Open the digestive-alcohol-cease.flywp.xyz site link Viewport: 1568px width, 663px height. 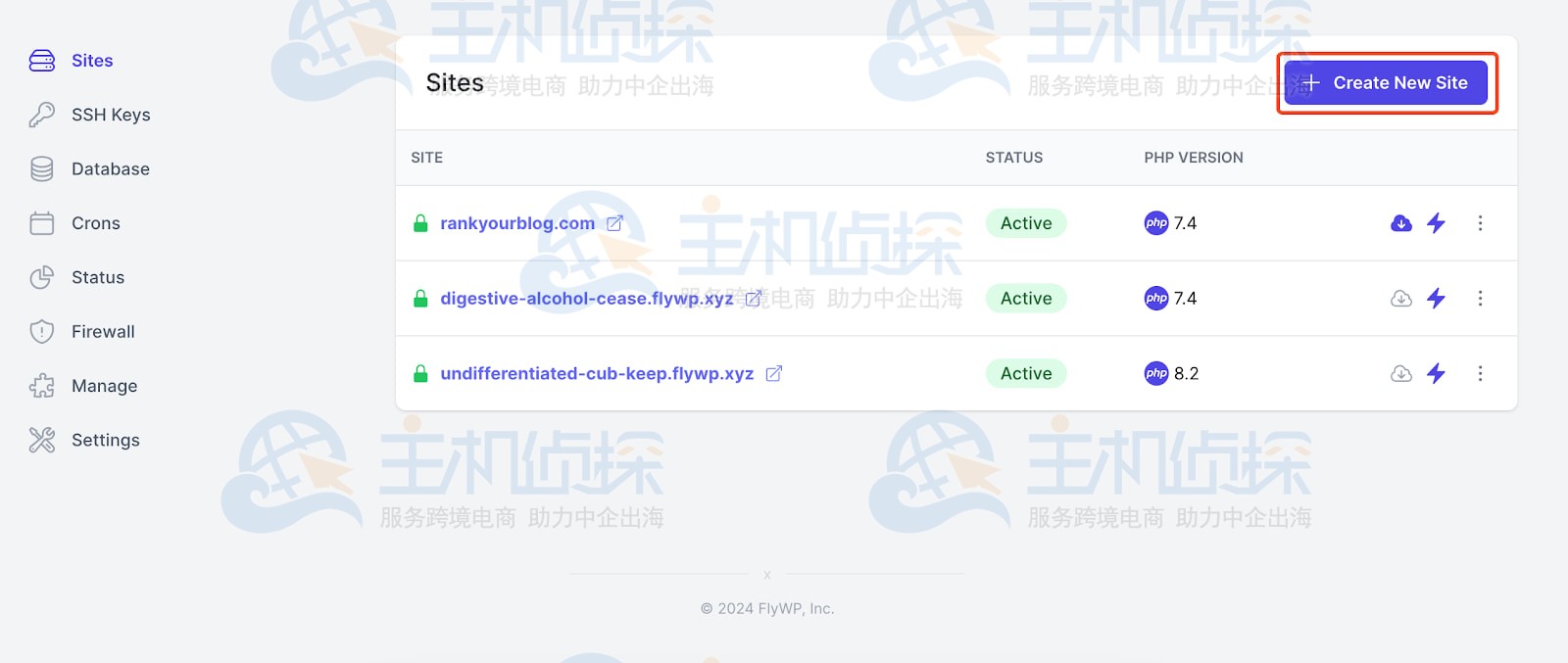pos(587,299)
